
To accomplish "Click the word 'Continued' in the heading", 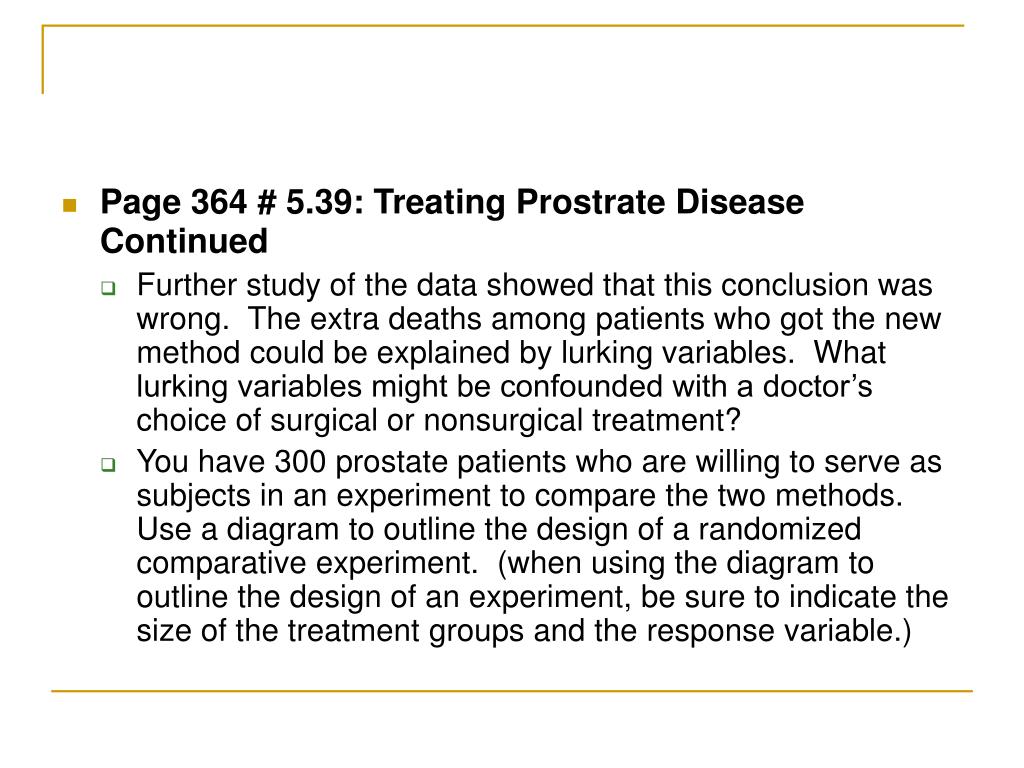I will coord(184,241).
